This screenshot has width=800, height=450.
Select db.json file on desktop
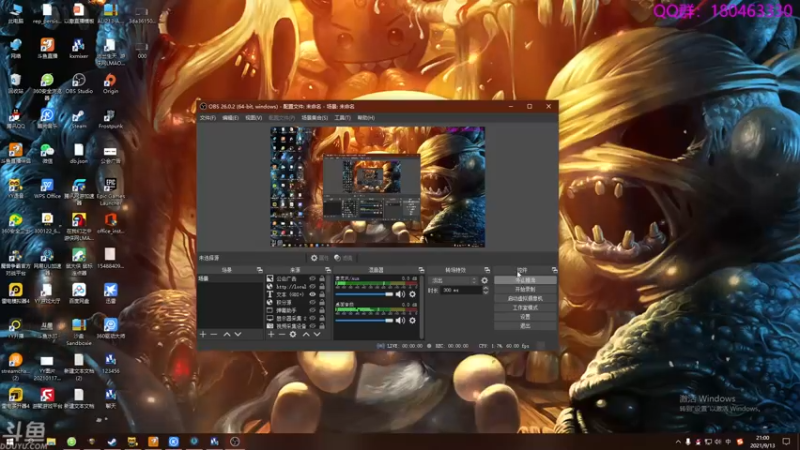pos(79,154)
